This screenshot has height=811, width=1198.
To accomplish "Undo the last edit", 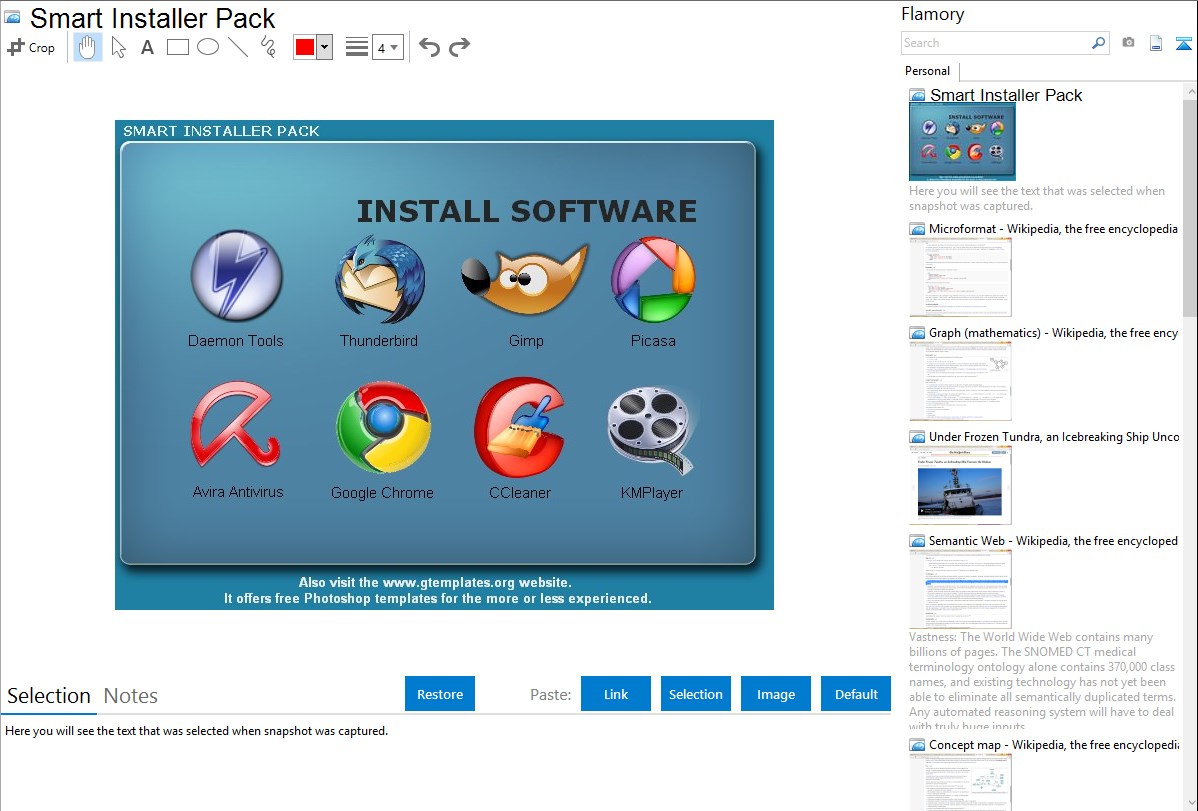I will click(x=429, y=47).
